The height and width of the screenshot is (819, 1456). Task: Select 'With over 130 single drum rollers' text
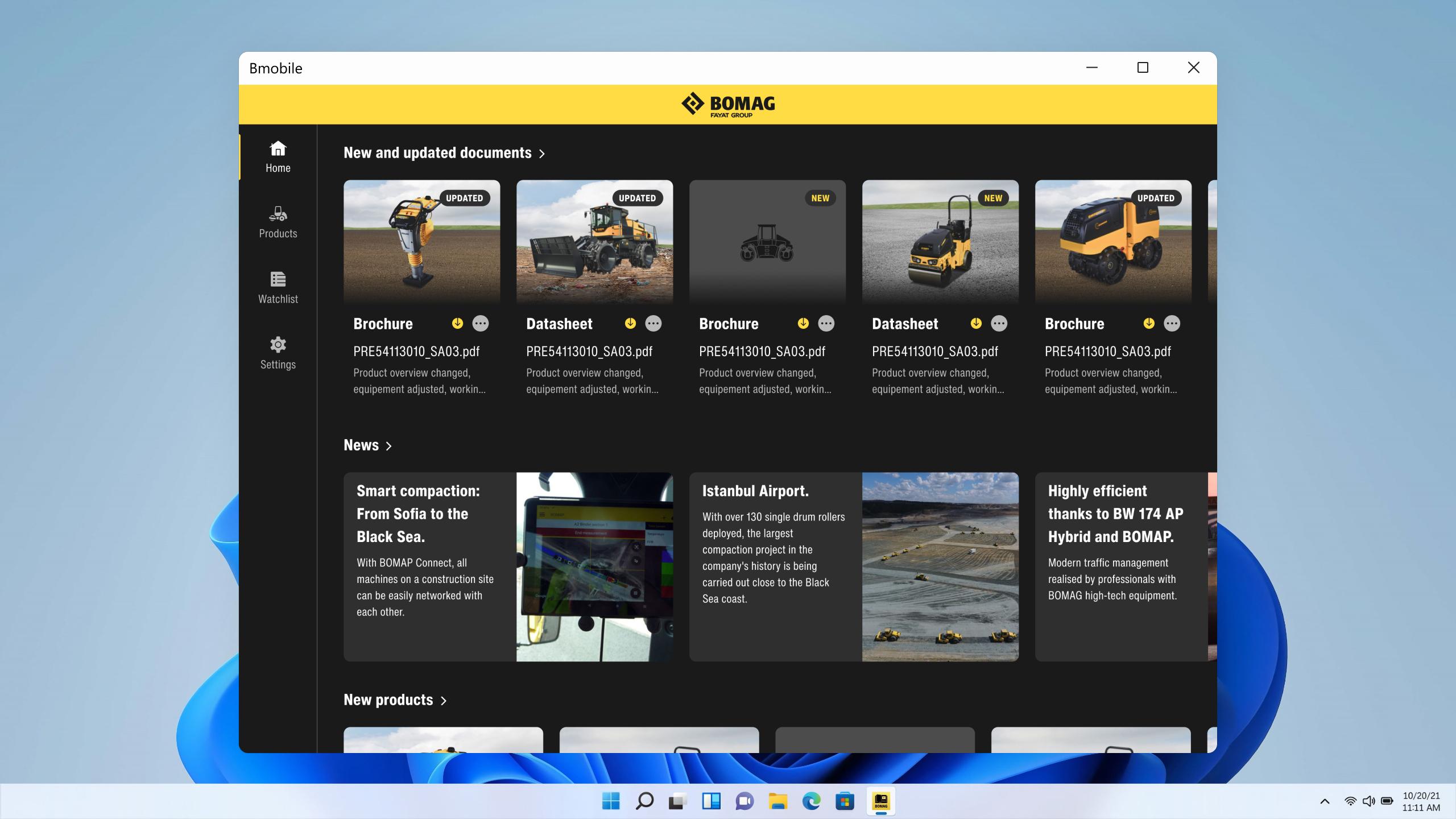coord(773,557)
